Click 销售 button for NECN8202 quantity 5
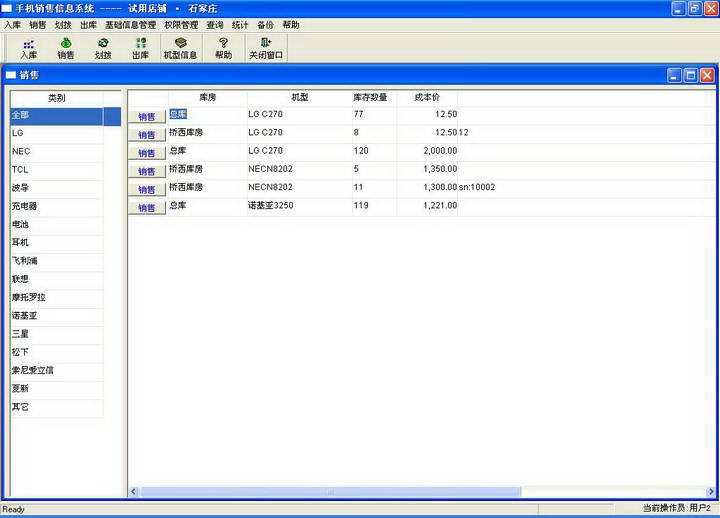Viewport: 720px width, 518px height. click(146, 171)
